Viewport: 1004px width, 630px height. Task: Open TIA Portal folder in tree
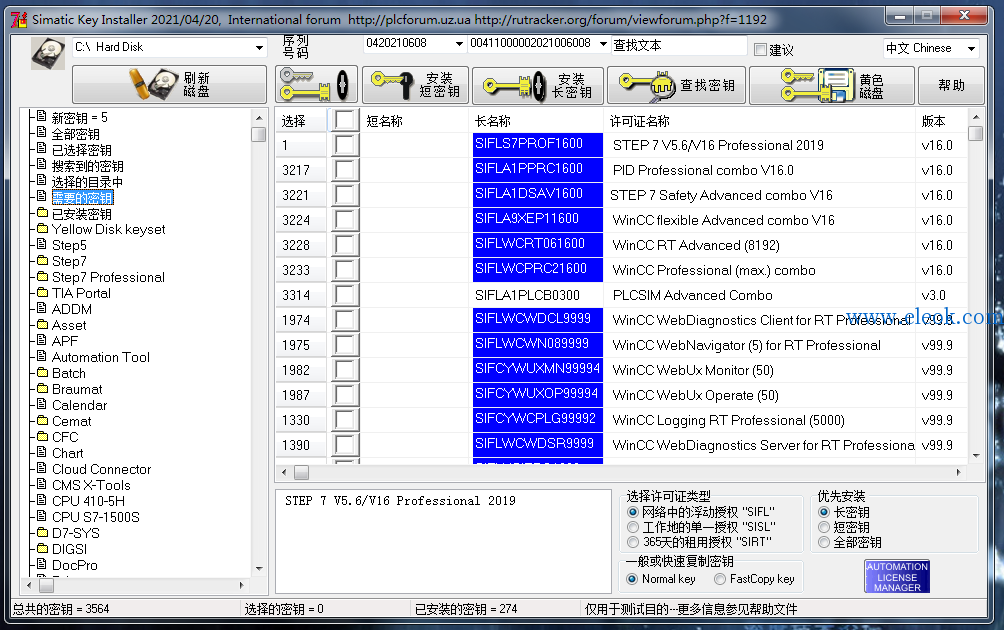(x=81, y=293)
